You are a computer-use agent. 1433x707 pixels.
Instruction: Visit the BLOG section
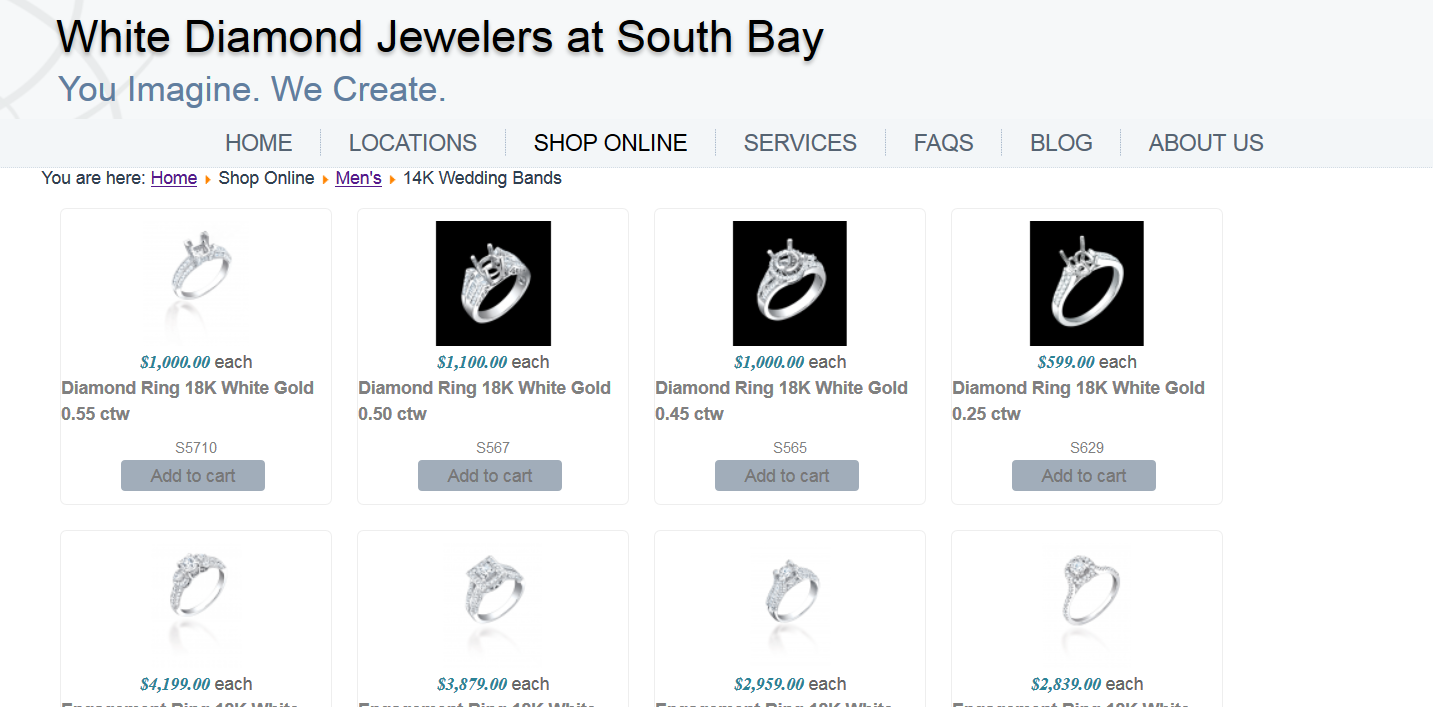point(1061,143)
